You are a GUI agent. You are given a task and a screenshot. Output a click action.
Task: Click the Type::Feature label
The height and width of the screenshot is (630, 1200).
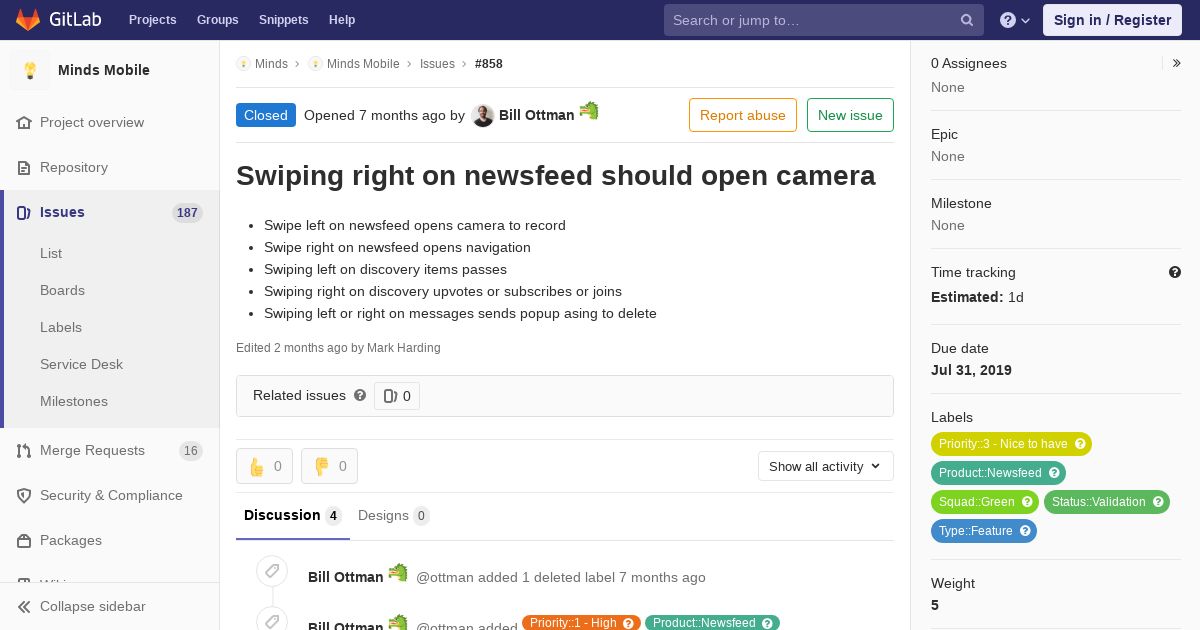click(984, 531)
